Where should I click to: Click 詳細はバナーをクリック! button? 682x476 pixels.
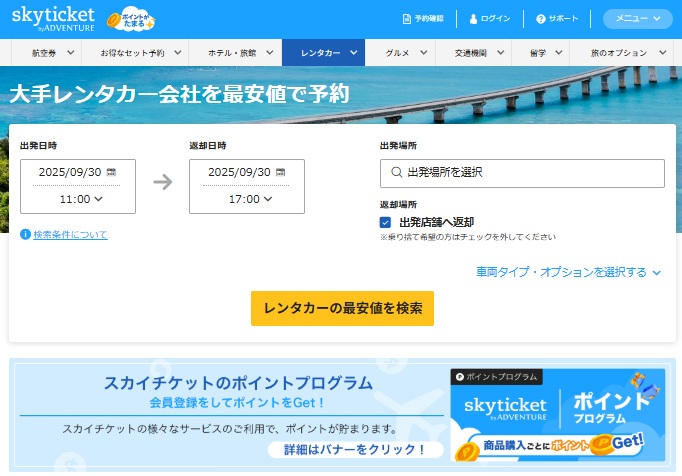click(355, 449)
